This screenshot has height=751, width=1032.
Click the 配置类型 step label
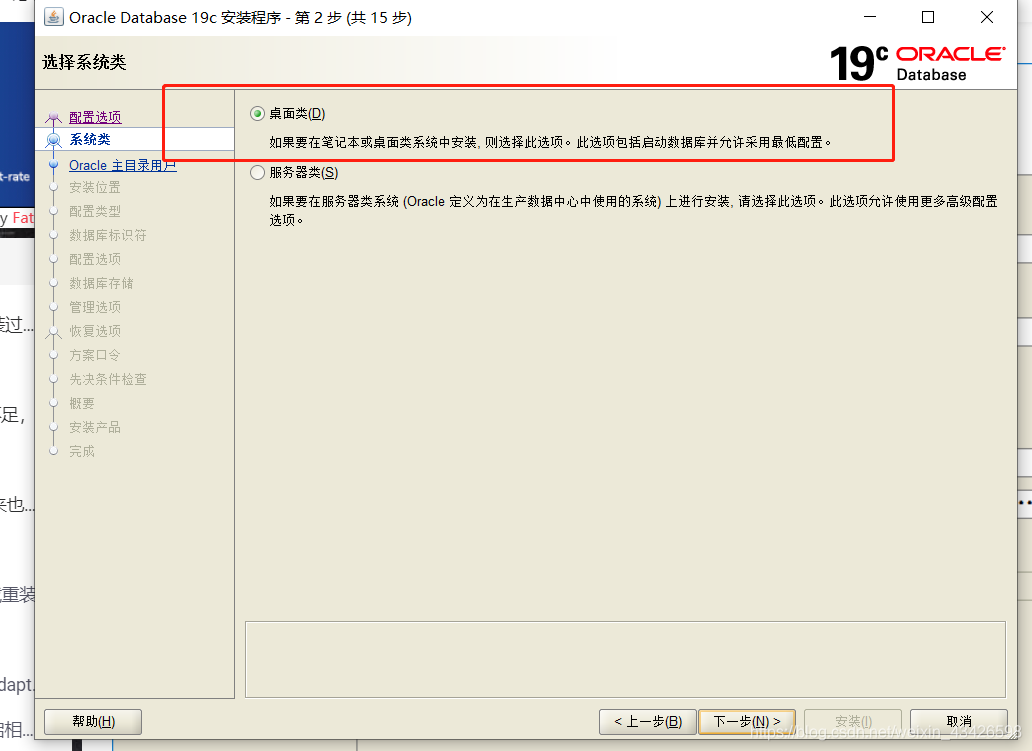(x=95, y=211)
